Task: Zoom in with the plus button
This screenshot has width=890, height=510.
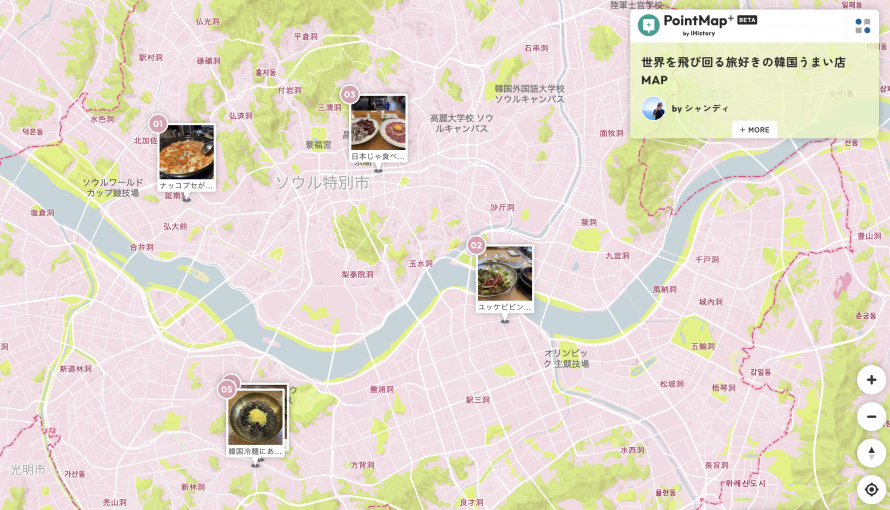Action: [x=871, y=380]
